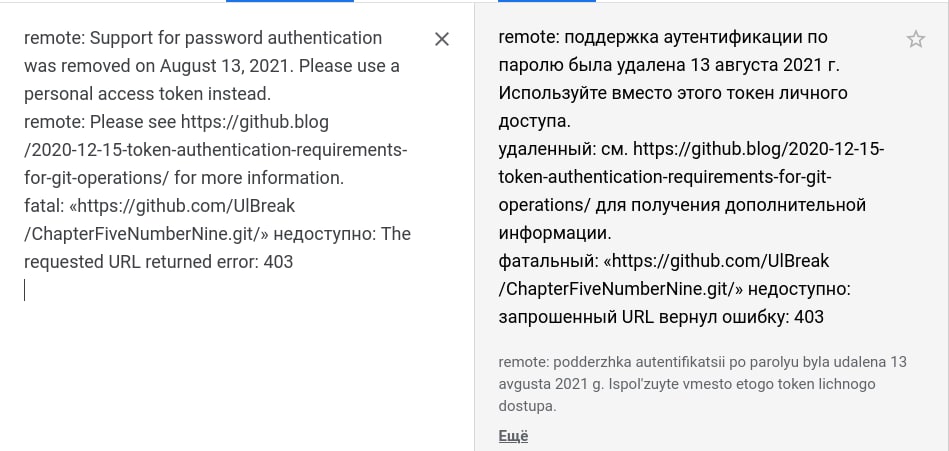Click the 403 error code in source text
The height and width of the screenshot is (451, 949).
pyautogui.click(x=278, y=262)
